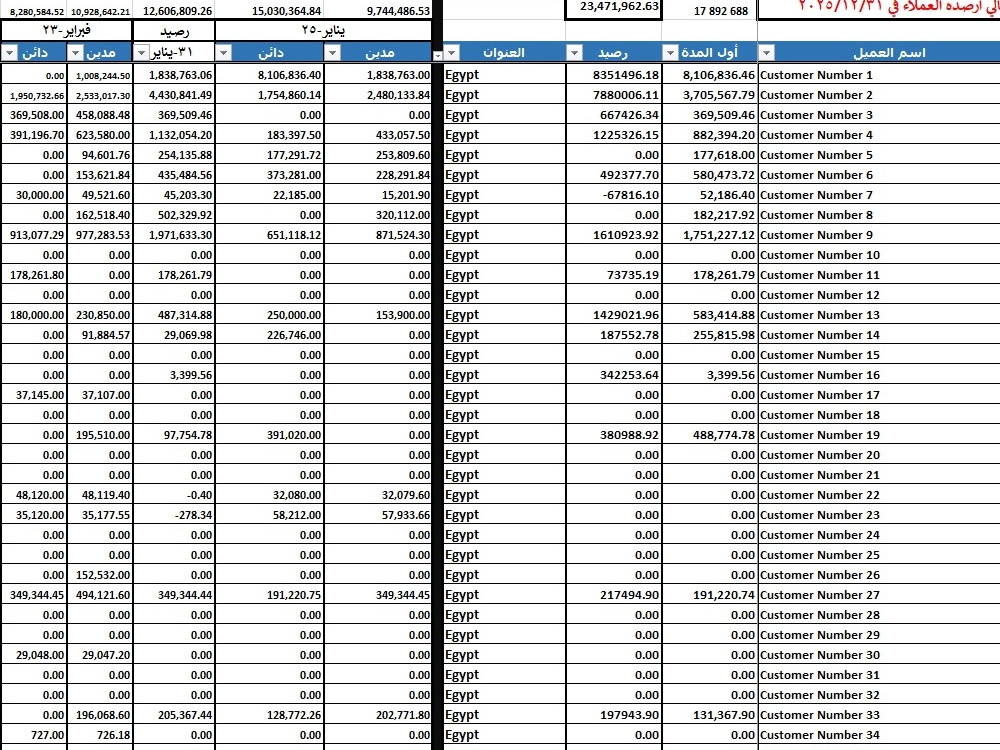This screenshot has height=750, width=1000.
Task: Open filter arrow of the رصيد header beside العنوان
Action: click(x=574, y=53)
